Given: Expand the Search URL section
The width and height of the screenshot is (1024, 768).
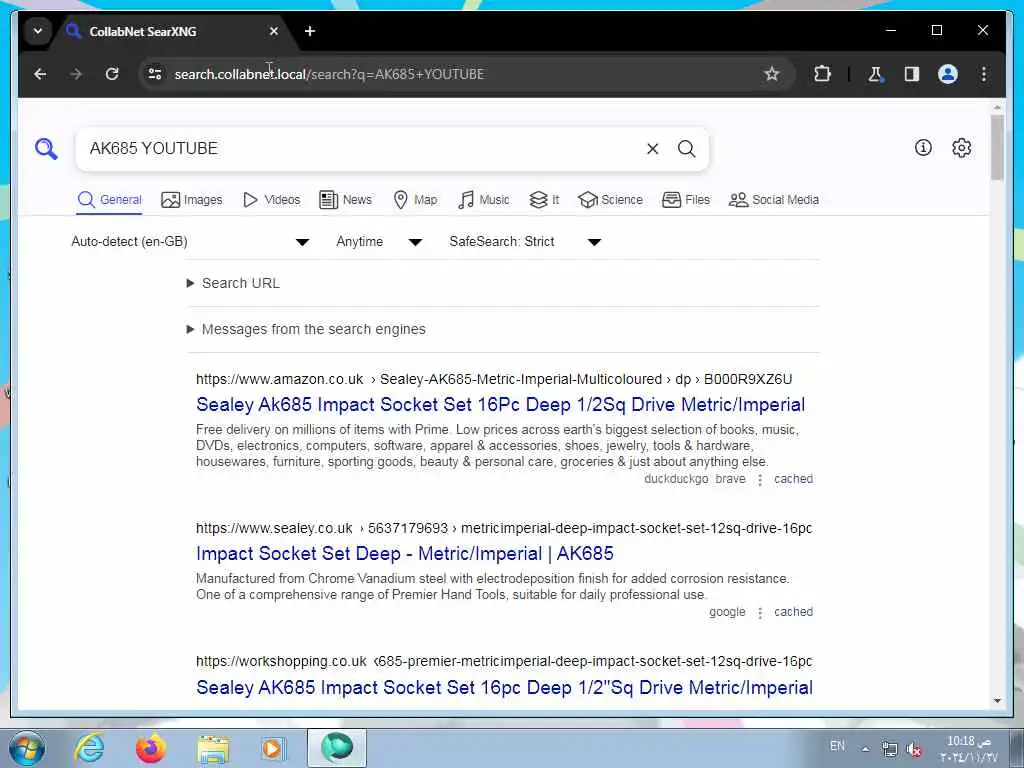Looking at the screenshot, I should pyautogui.click(x=234, y=283).
